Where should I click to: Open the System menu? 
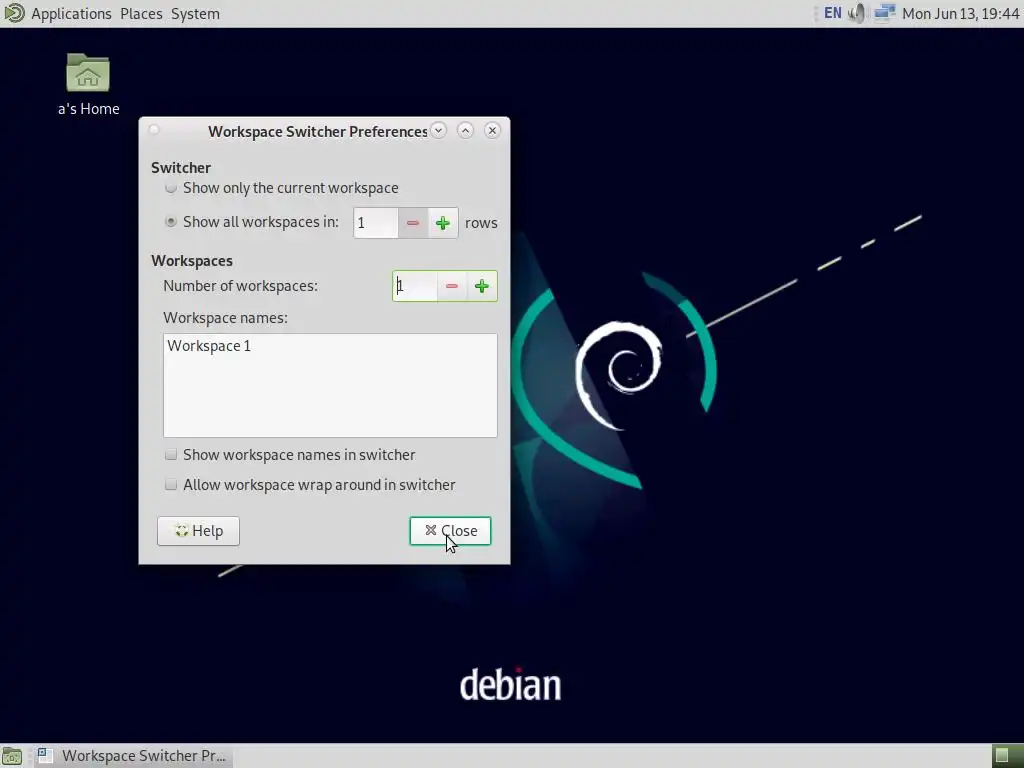click(195, 14)
